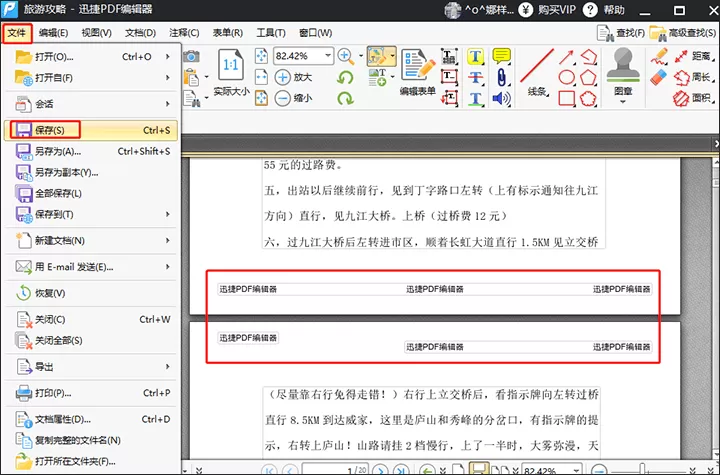This screenshot has height=475, width=720.
Task: Go to the next page arrow
Action: pos(380,470)
